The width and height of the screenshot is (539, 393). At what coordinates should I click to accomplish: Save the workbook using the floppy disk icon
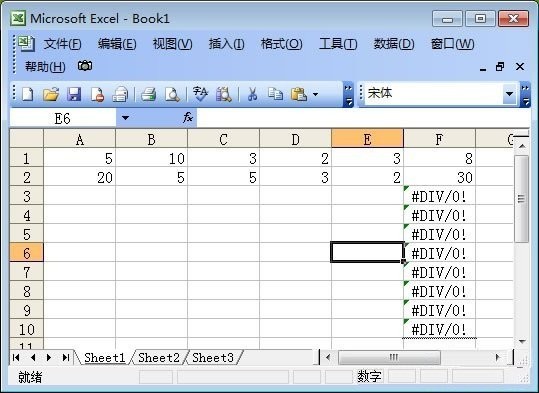click(74, 94)
